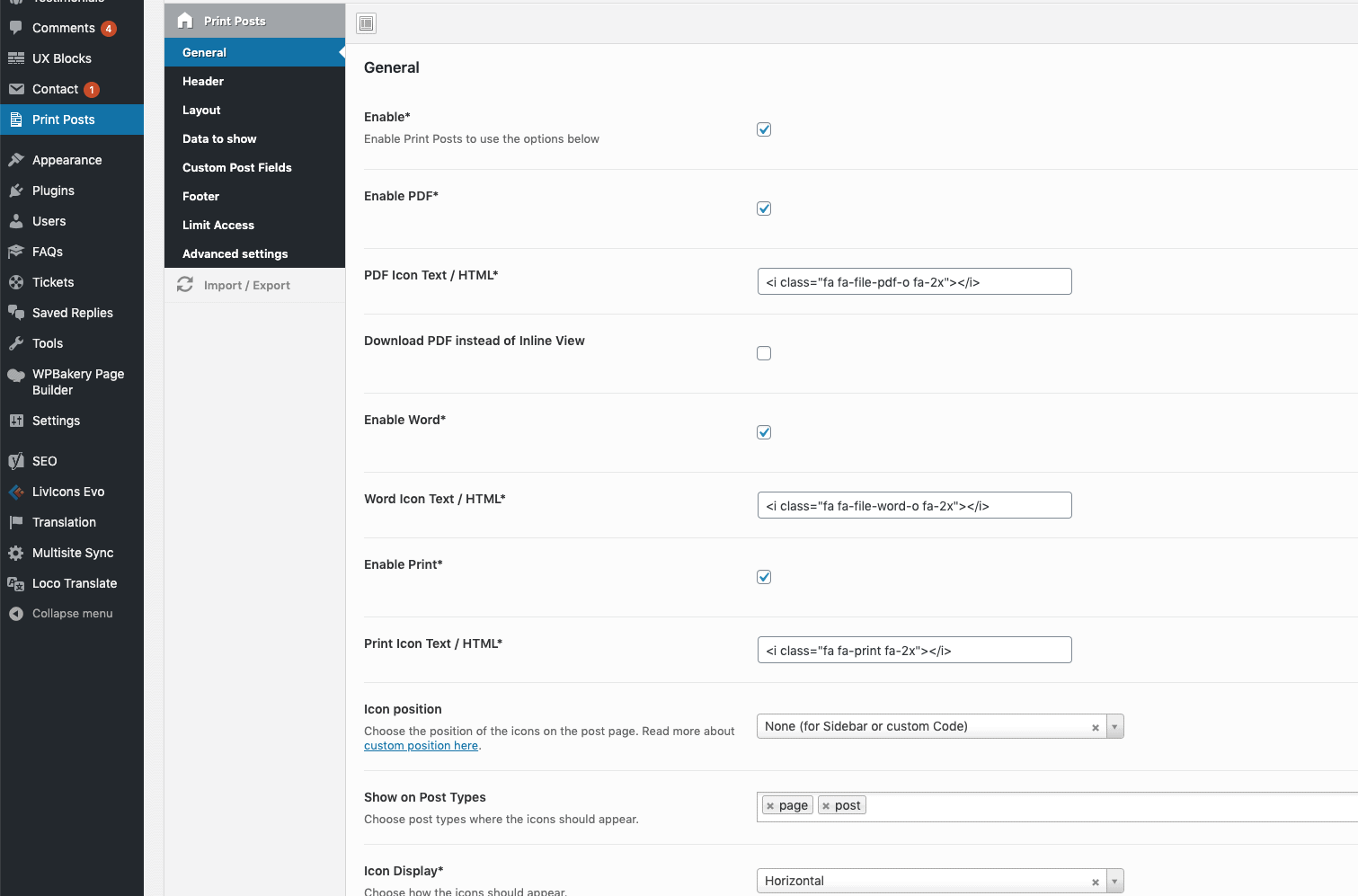Select the UX Blocks sidebar icon
The image size is (1358, 896).
point(16,58)
